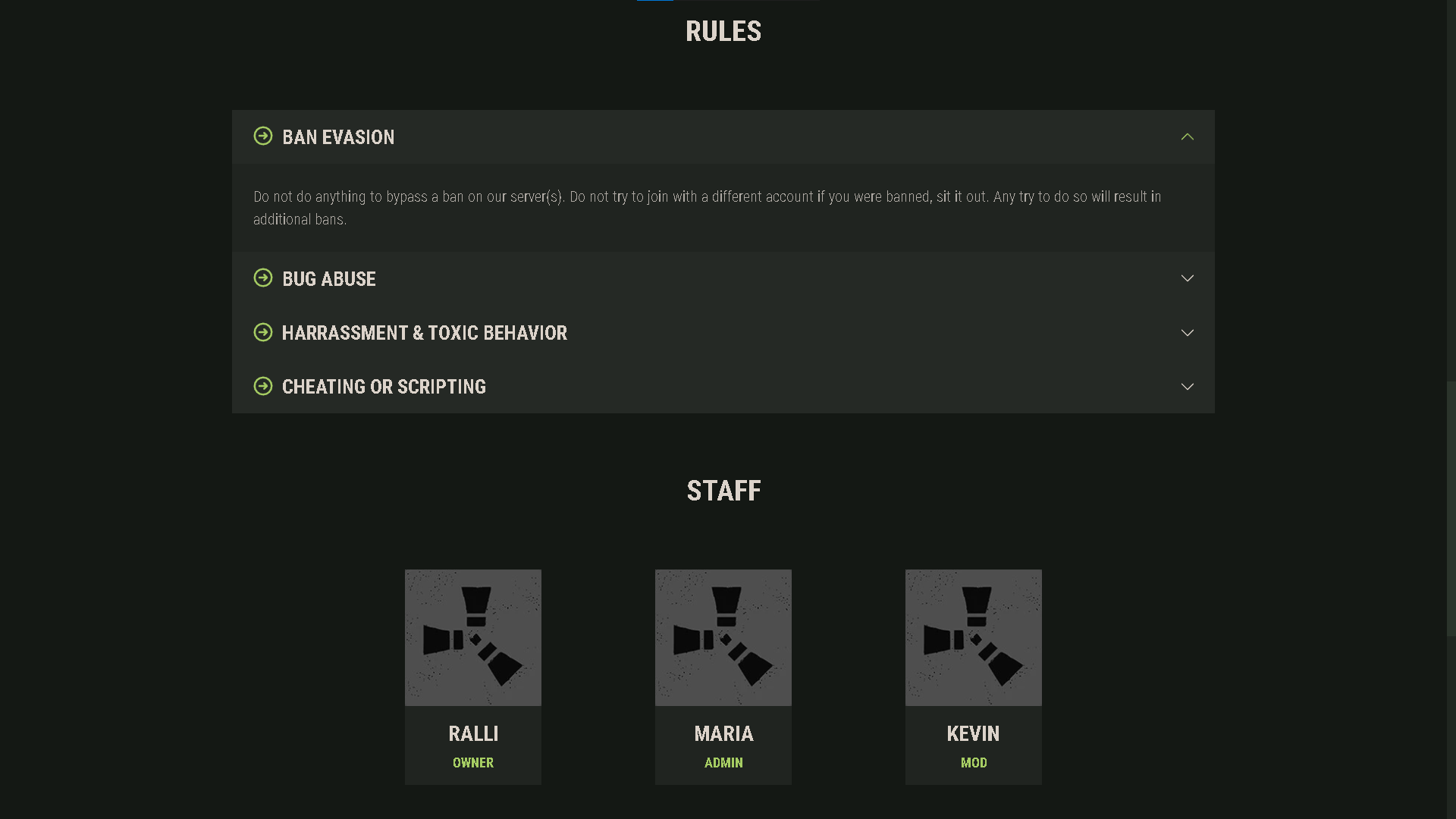The width and height of the screenshot is (1456, 819).
Task: Click Maria's Rust logo avatar
Action: [x=723, y=638]
